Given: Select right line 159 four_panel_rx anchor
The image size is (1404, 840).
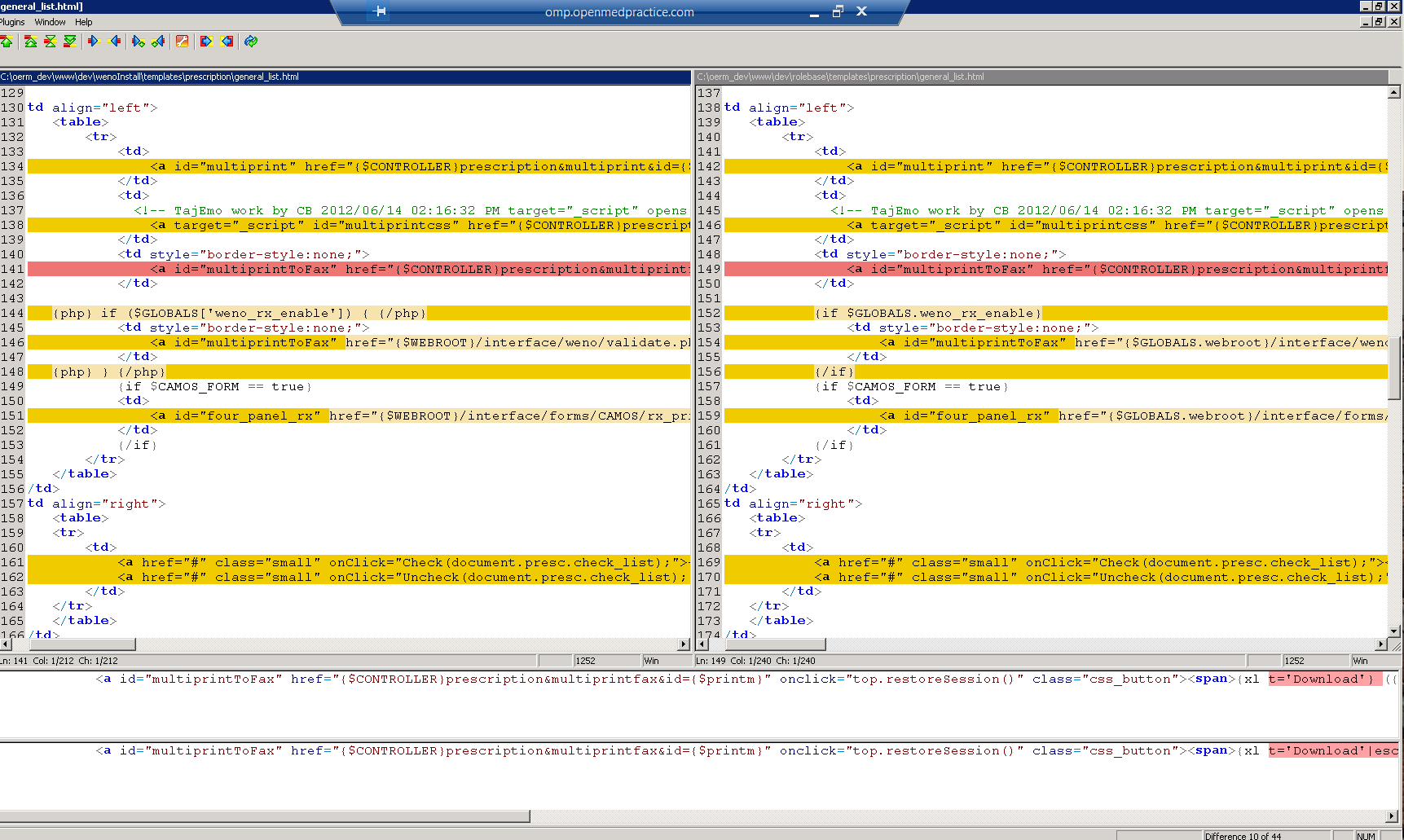Looking at the screenshot, I should click(1056, 416).
